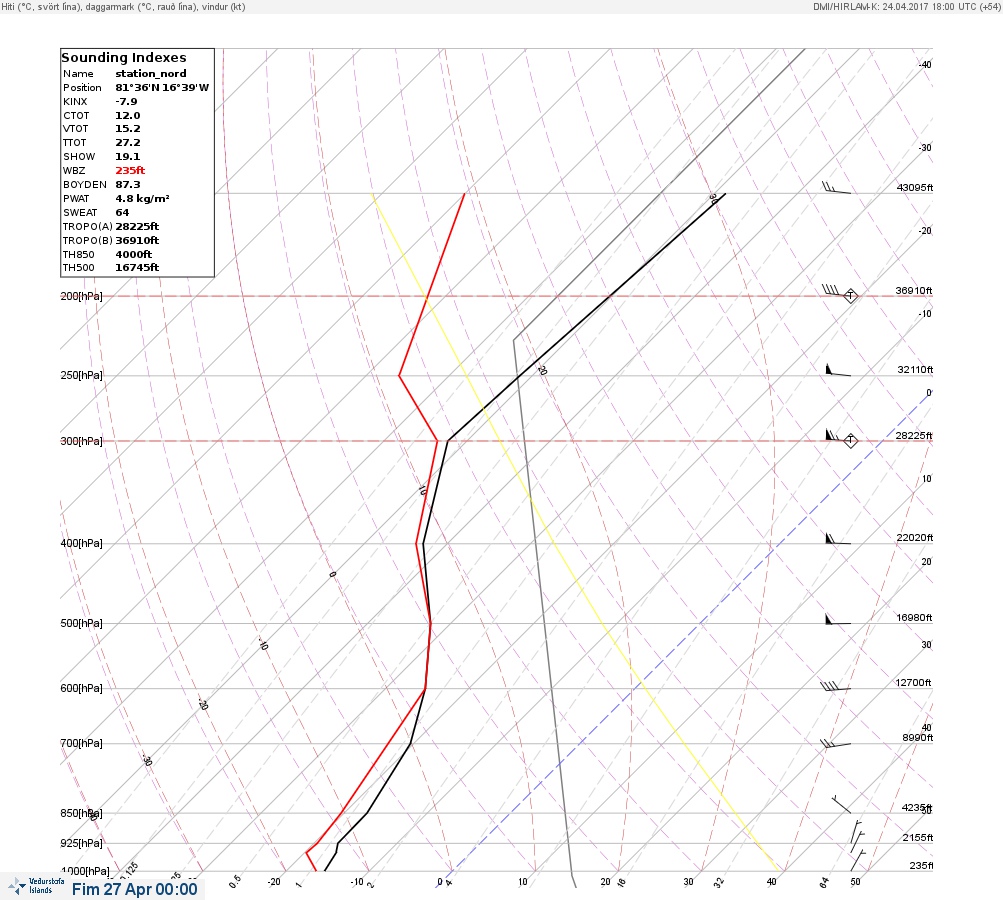1003x900 pixels.
Task: Click the VTOT value 15.2
Action: tap(127, 129)
